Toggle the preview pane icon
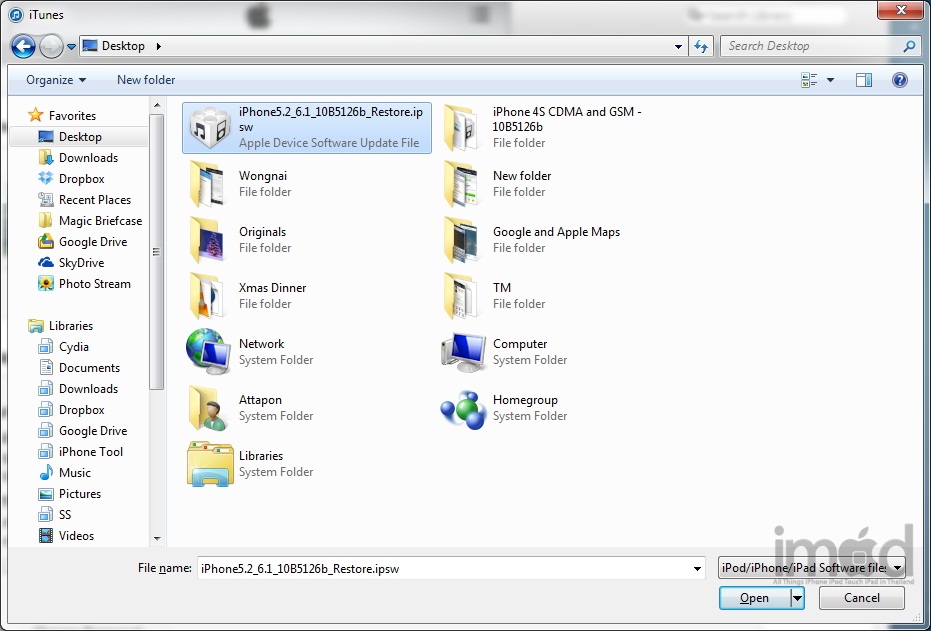Image resolution: width=931 pixels, height=631 pixels. point(864,80)
